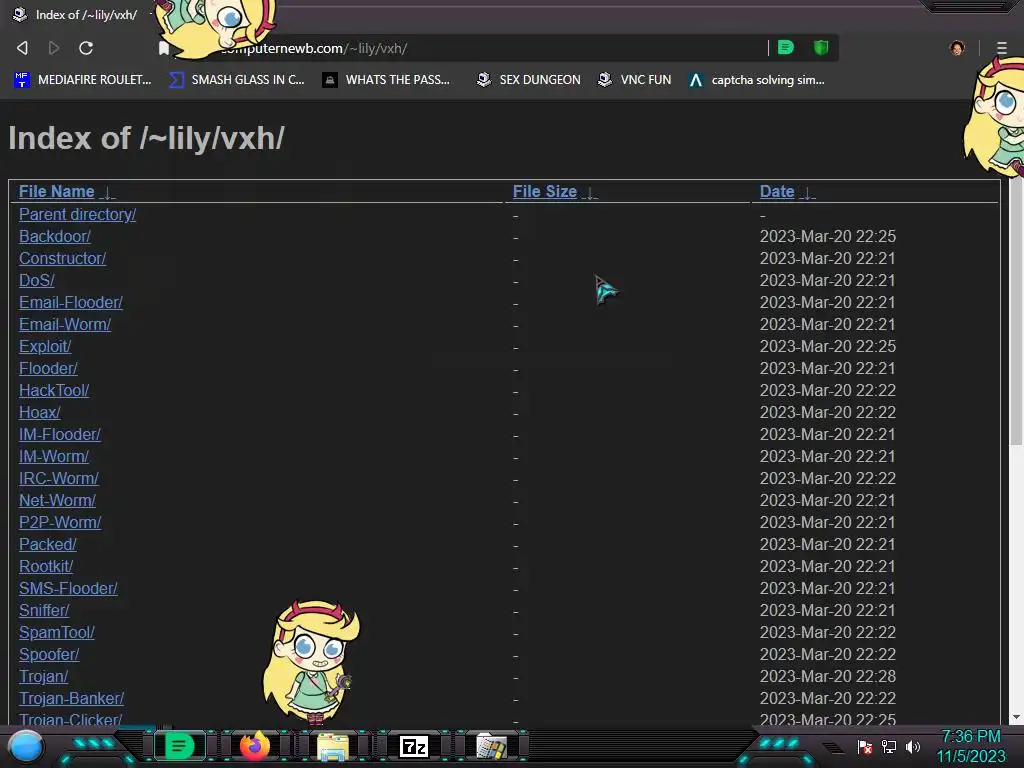Screen dimensions: 1024x768
Task: Open File Explorer from the taskbar
Action: pyautogui.click(x=332, y=746)
